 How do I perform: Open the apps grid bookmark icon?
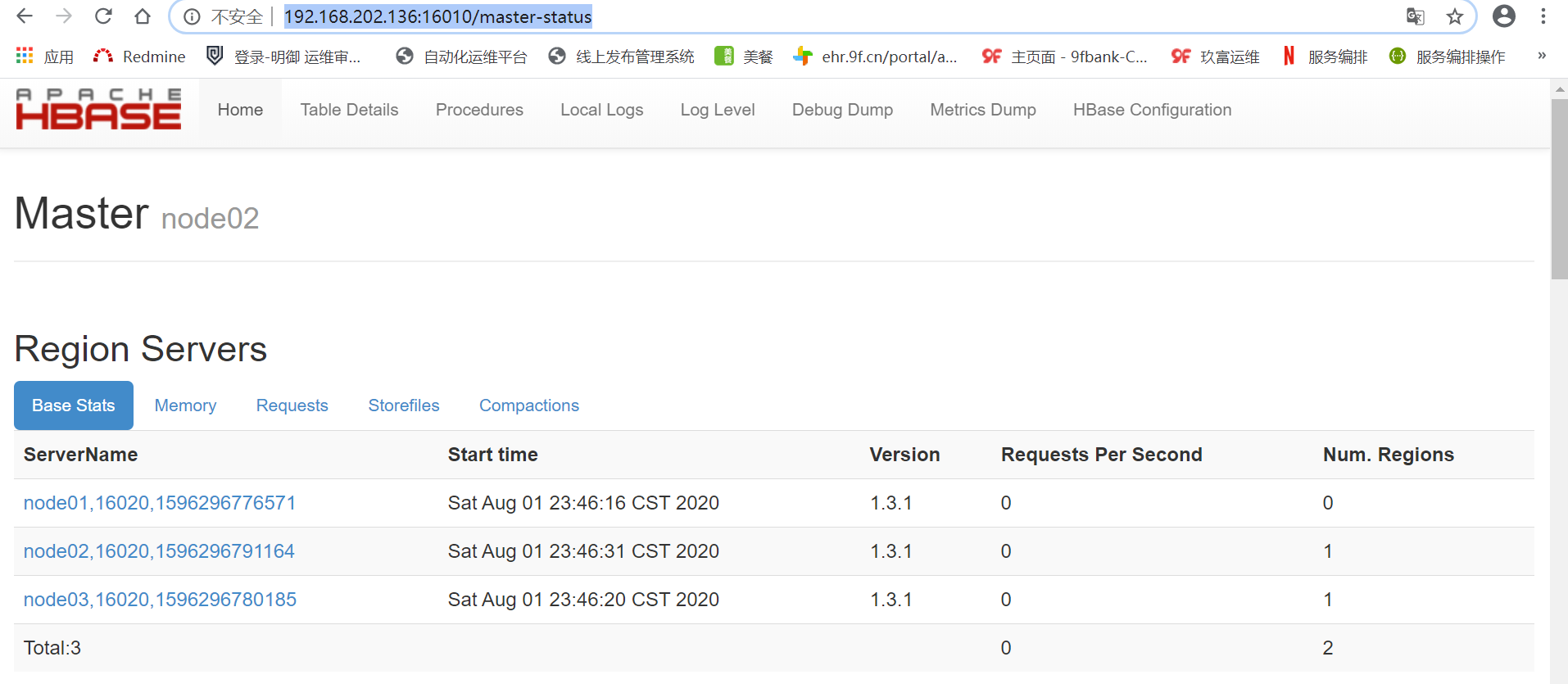point(25,56)
